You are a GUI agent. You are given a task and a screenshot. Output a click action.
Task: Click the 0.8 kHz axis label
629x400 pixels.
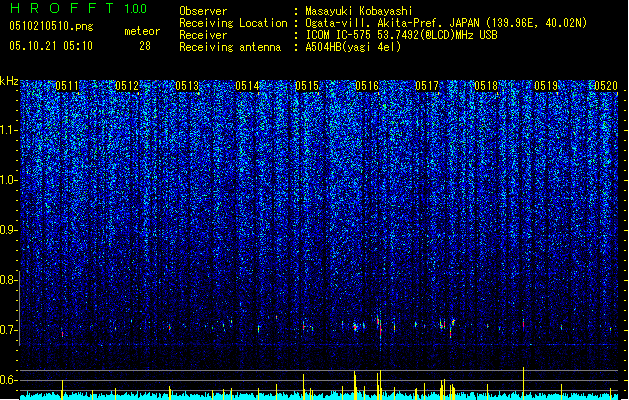9,280
